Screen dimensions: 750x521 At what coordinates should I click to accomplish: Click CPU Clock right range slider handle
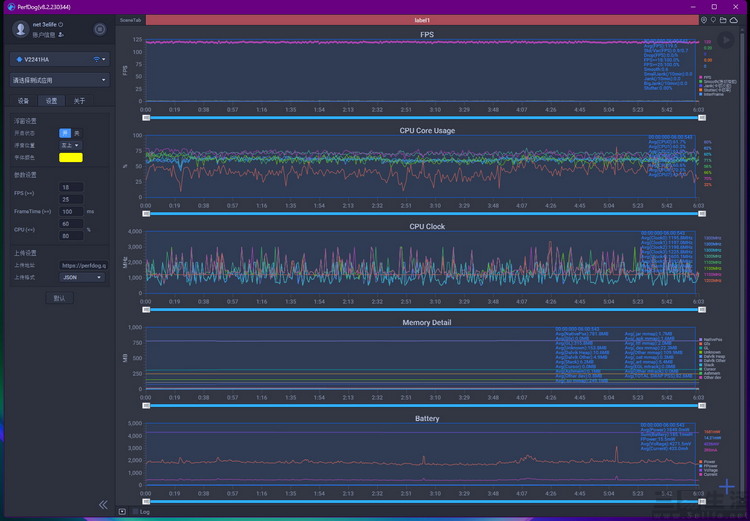(x=702, y=310)
